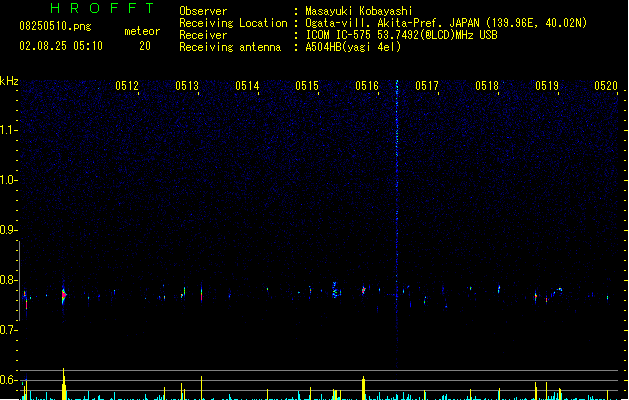The height and width of the screenshot is (400, 629).
Task: Click the Receiver label
Action: (203, 35)
